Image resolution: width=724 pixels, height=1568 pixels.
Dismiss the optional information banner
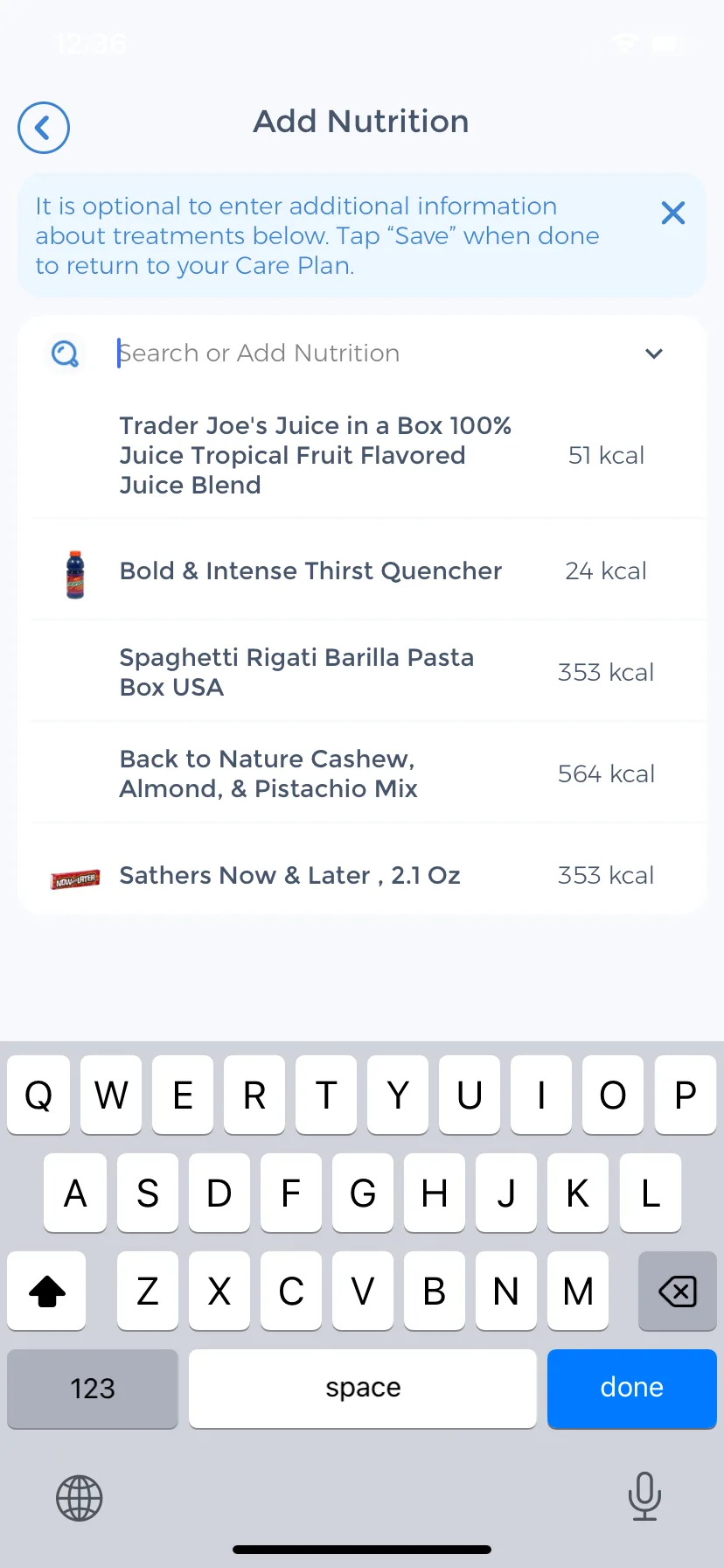click(672, 213)
